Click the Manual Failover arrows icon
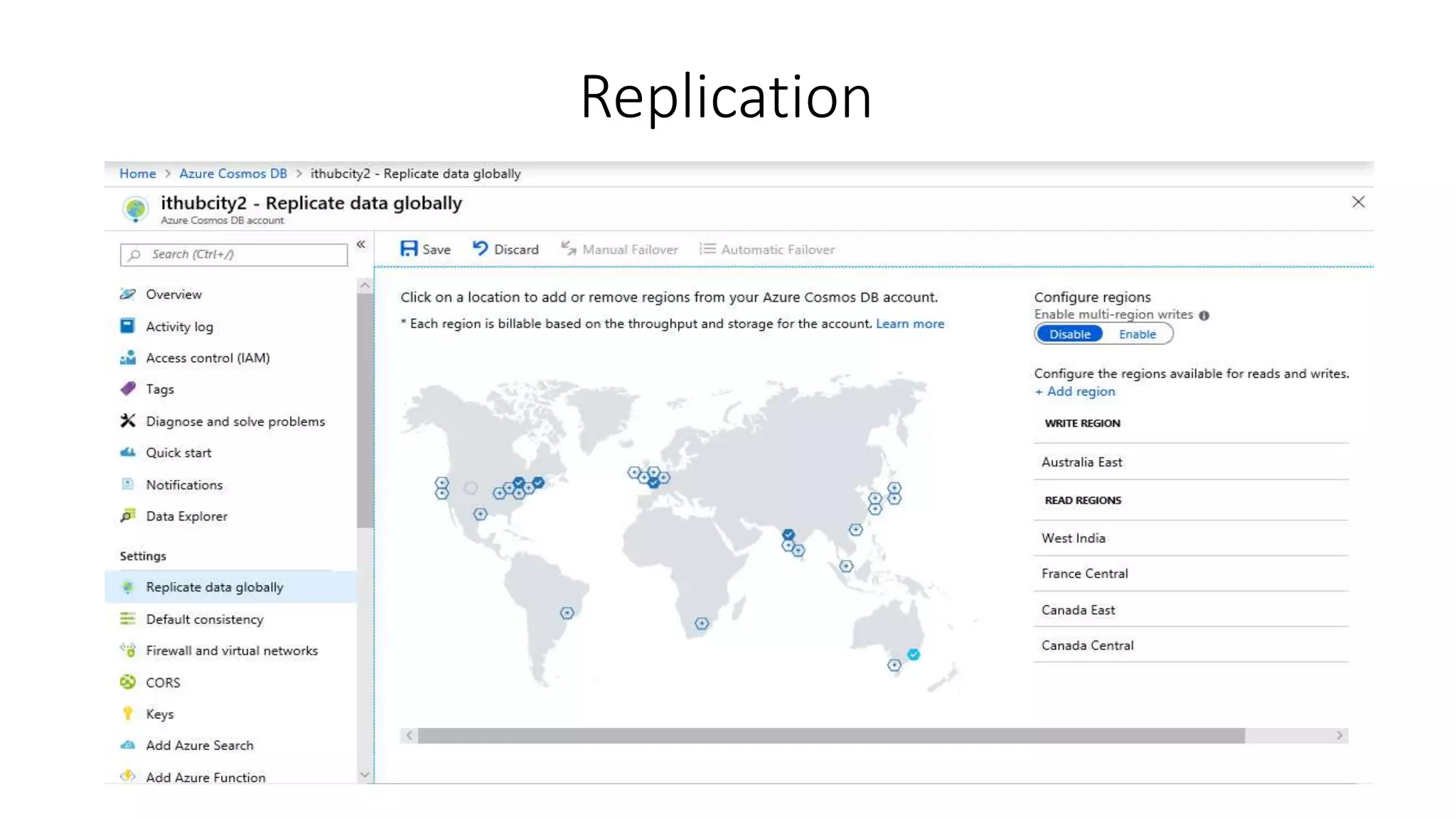The image size is (1456, 819). pos(568,248)
